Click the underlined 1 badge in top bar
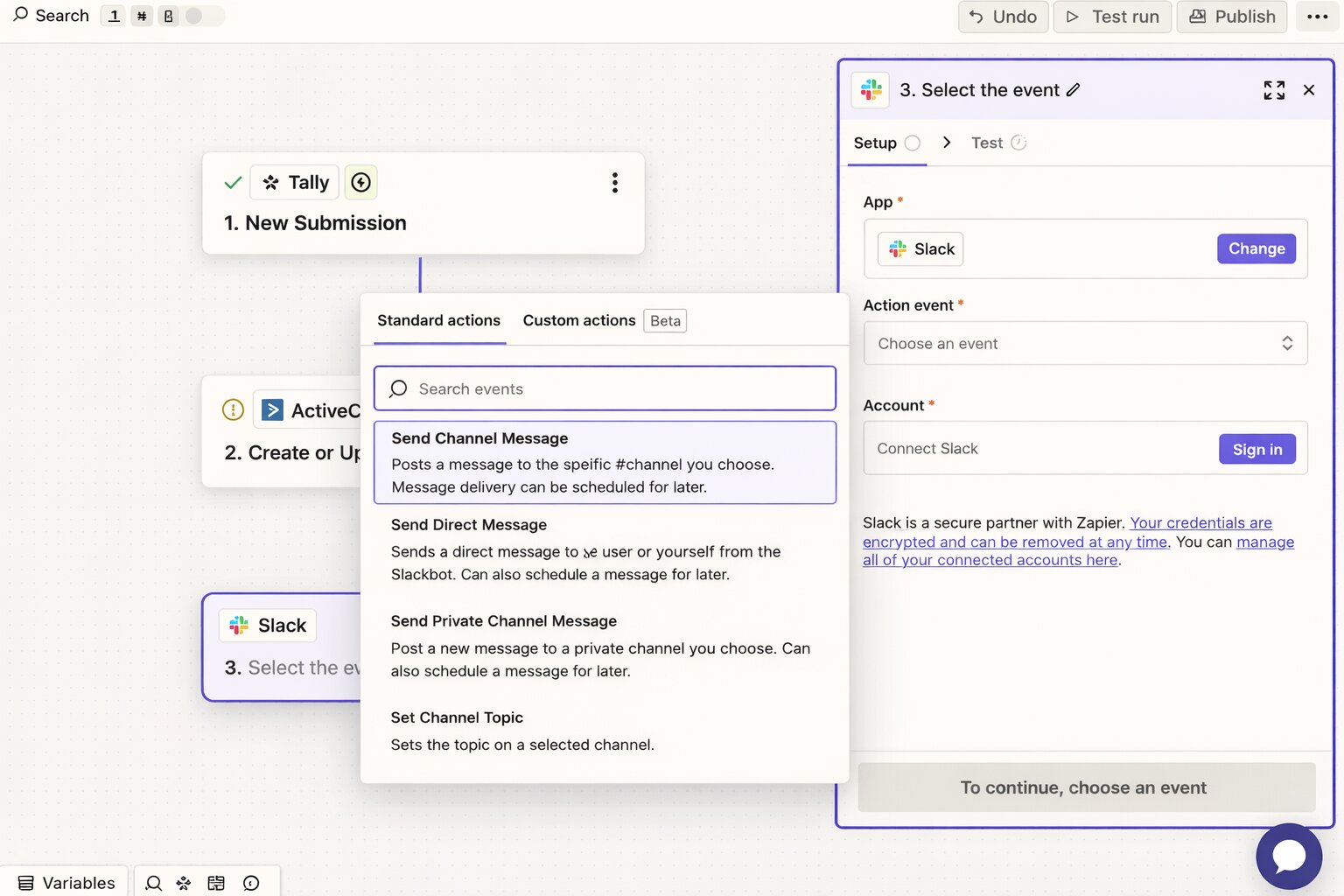This screenshot has height=896, width=1344. (114, 16)
